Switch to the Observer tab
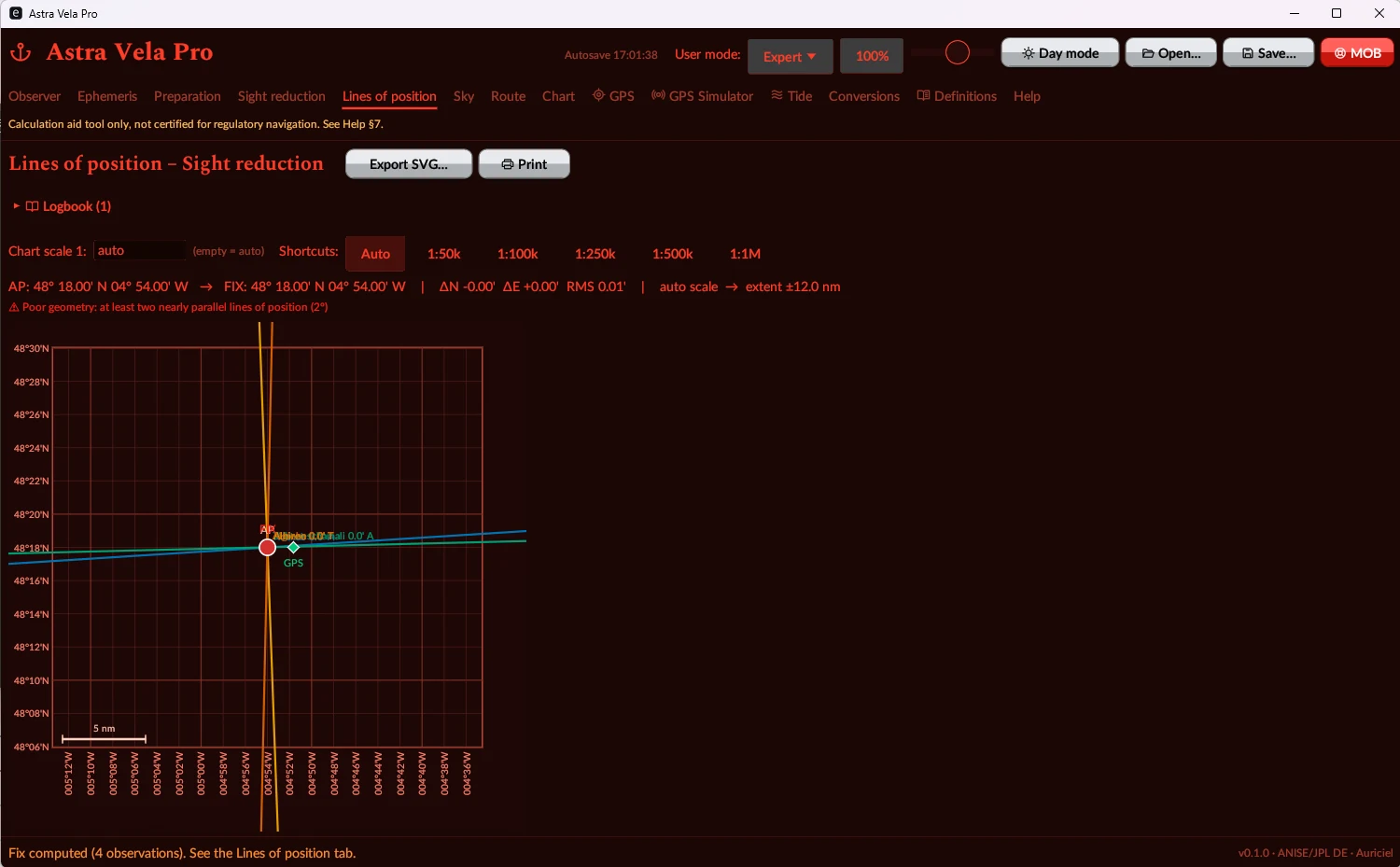This screenshot has width=1400, height=867. pos(35,96)
